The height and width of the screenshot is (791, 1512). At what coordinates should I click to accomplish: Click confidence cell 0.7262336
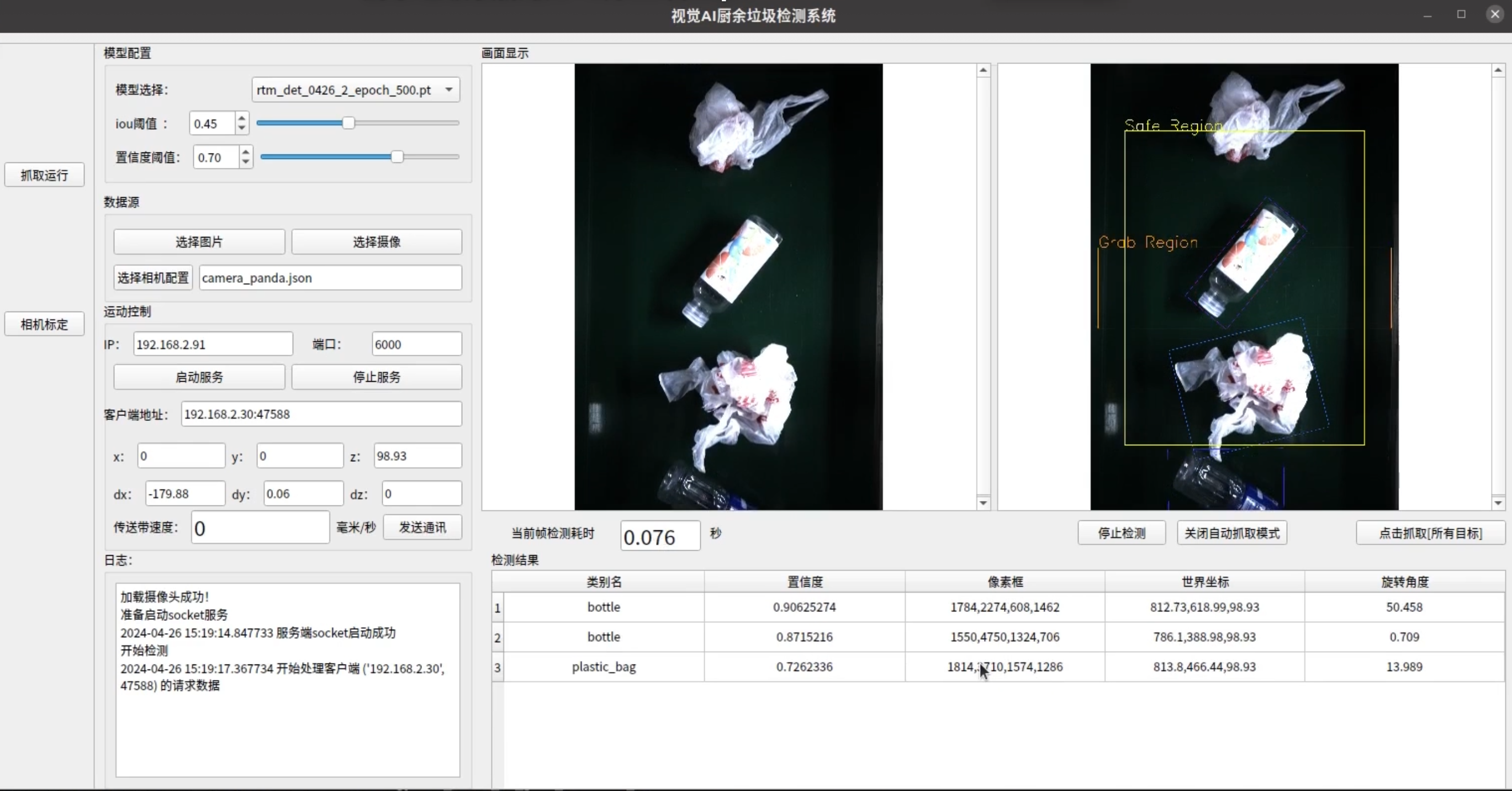(x=805, y=667)
